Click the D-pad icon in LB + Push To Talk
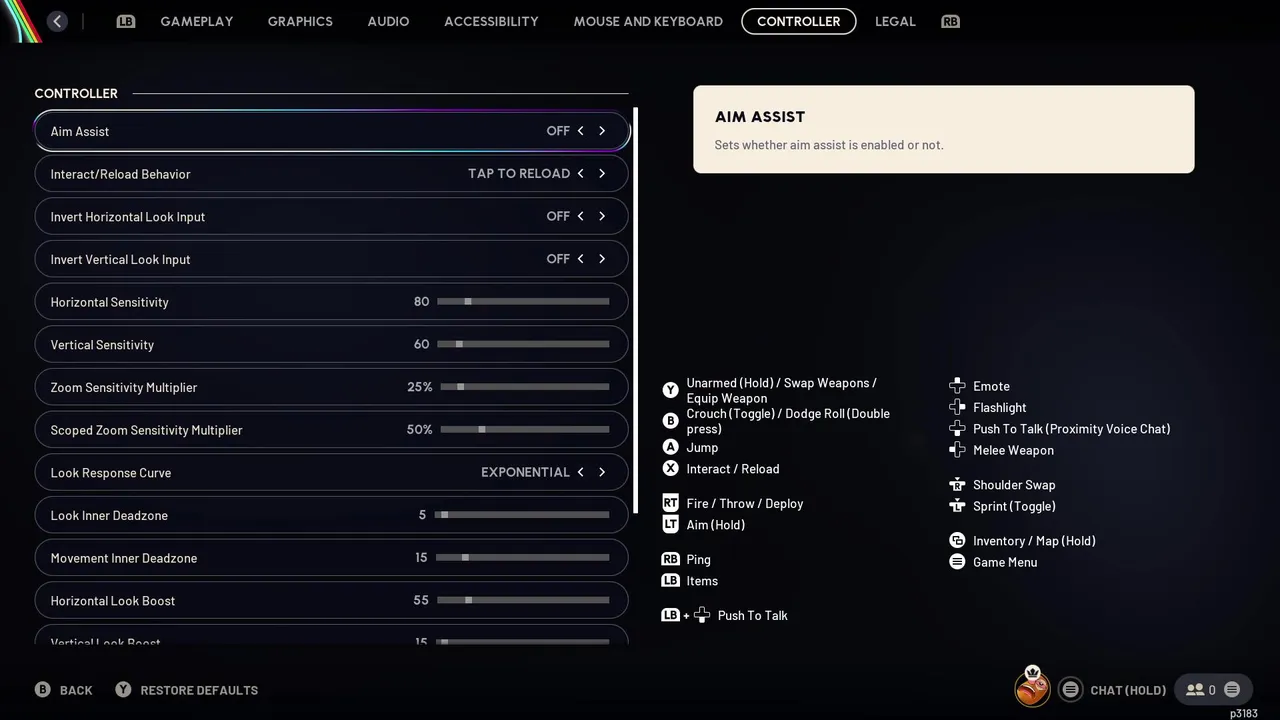The image size is (1280, 720). coord(702,615)
